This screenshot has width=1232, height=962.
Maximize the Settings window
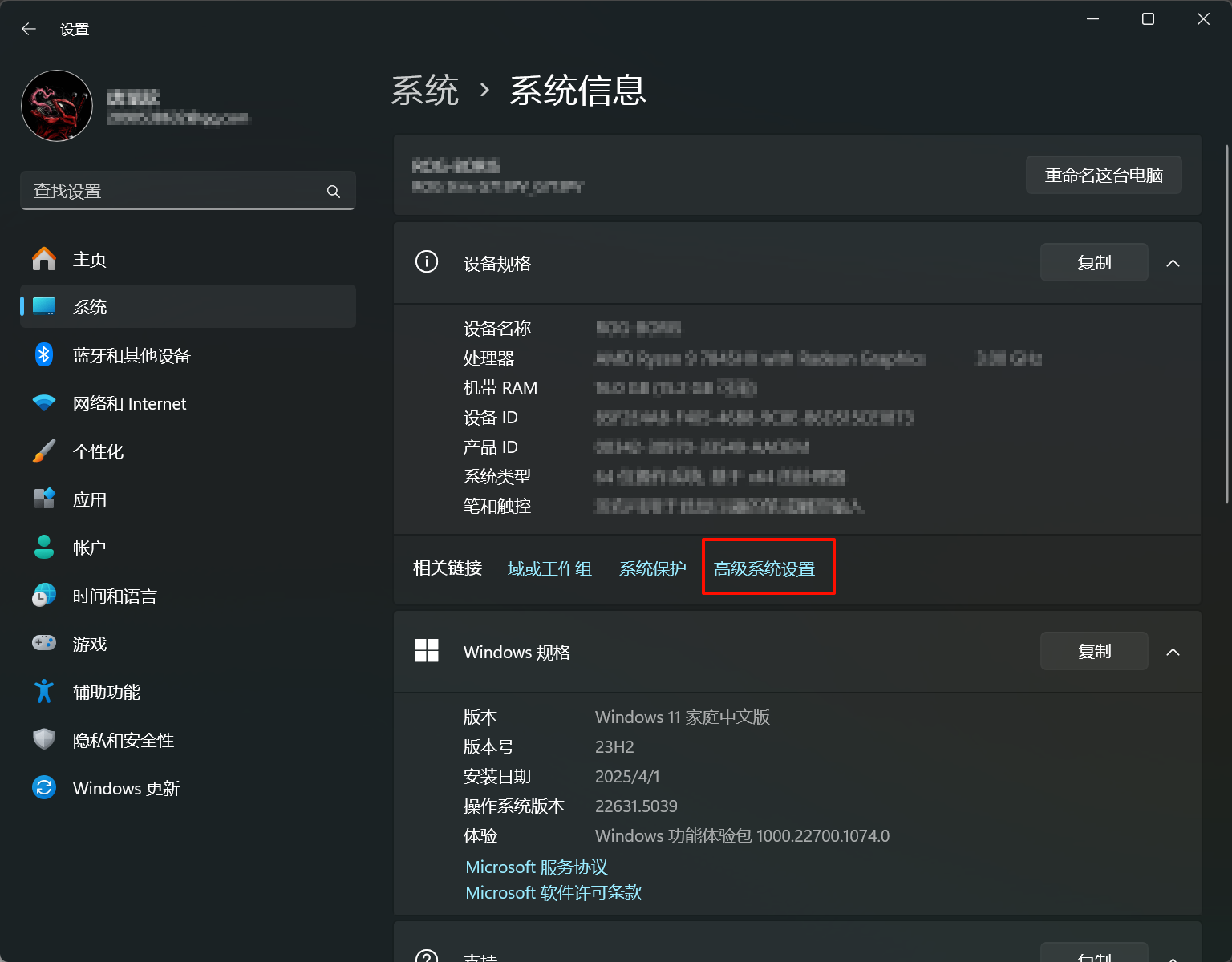point(1148,18)
